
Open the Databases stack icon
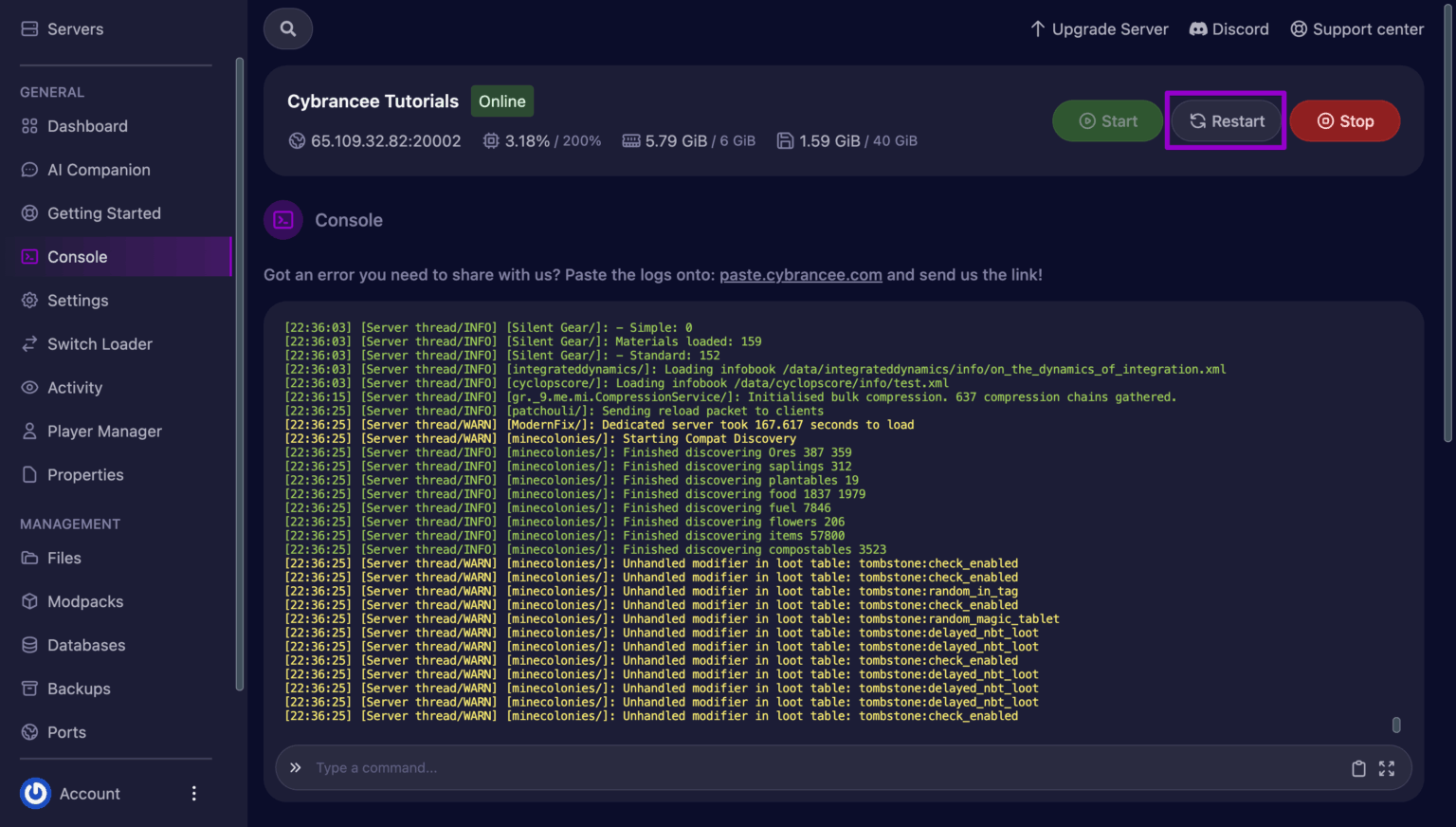pos(29,645)
